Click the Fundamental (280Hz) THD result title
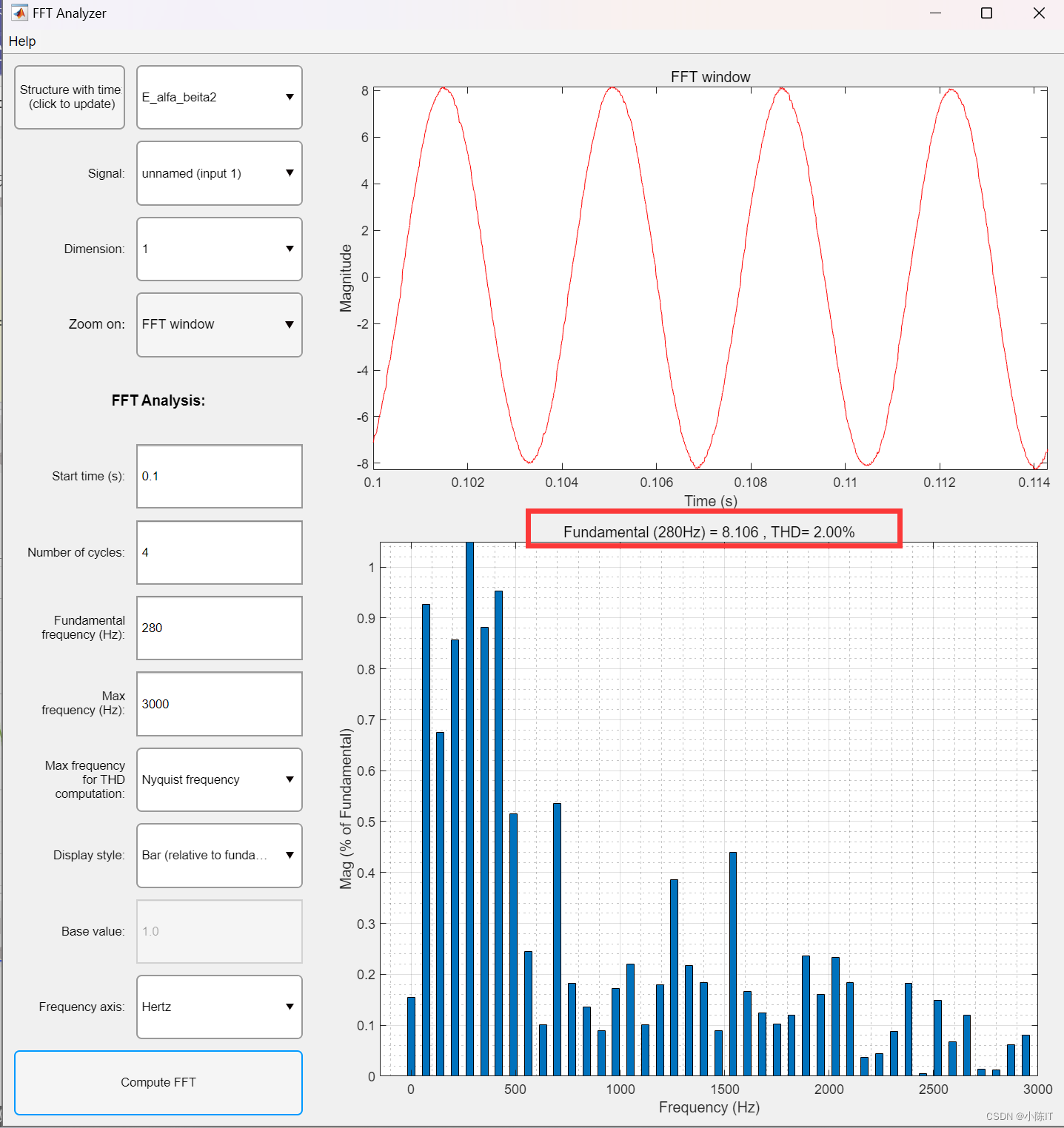 point(709,532)
